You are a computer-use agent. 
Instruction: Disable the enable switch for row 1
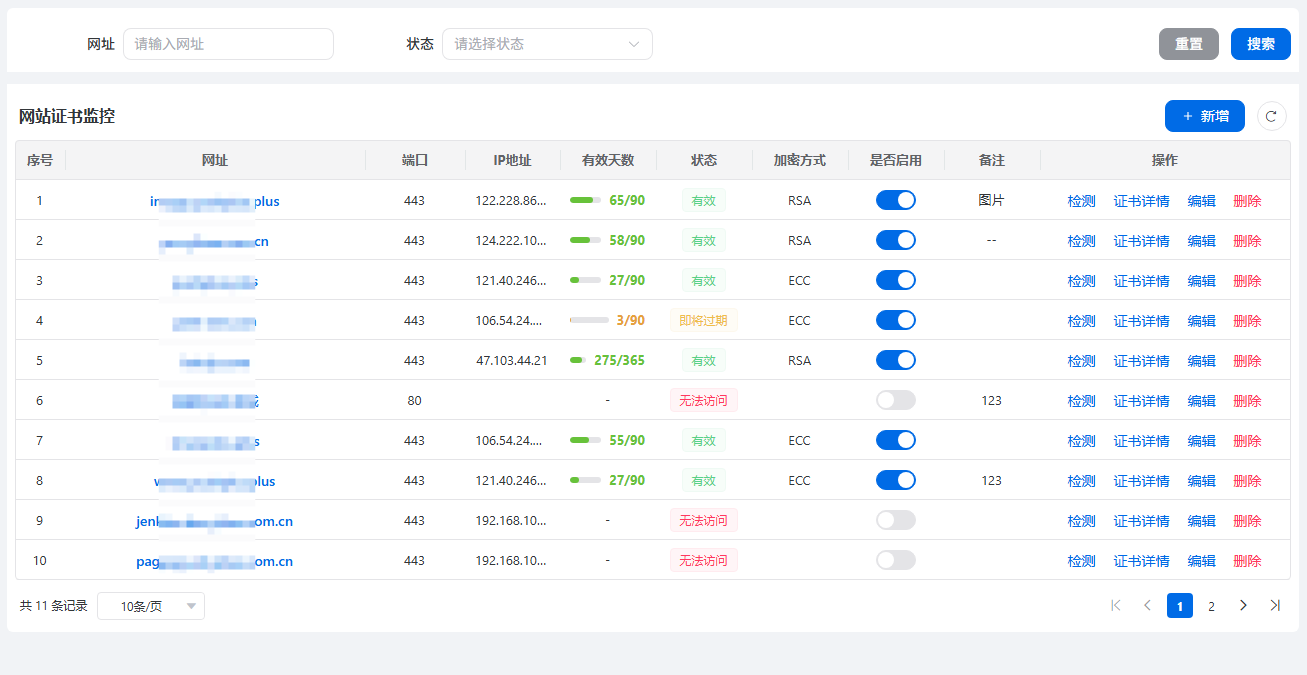click(x=895, y=200)
